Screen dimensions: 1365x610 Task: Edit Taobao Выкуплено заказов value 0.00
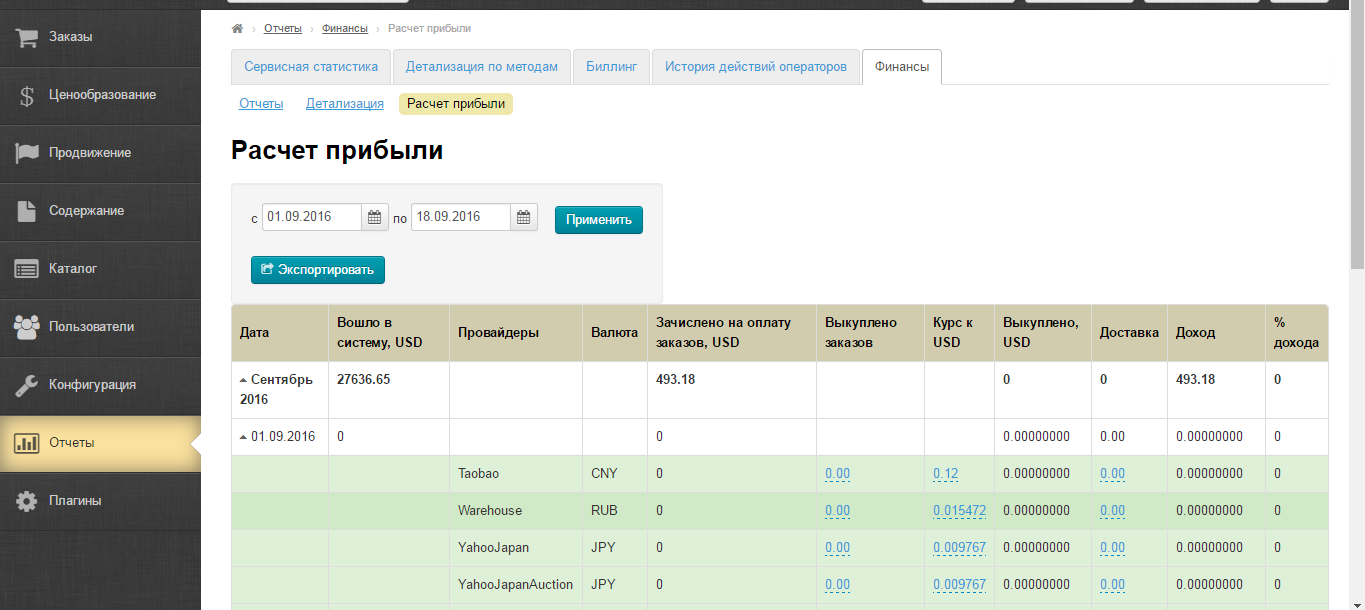838,474
